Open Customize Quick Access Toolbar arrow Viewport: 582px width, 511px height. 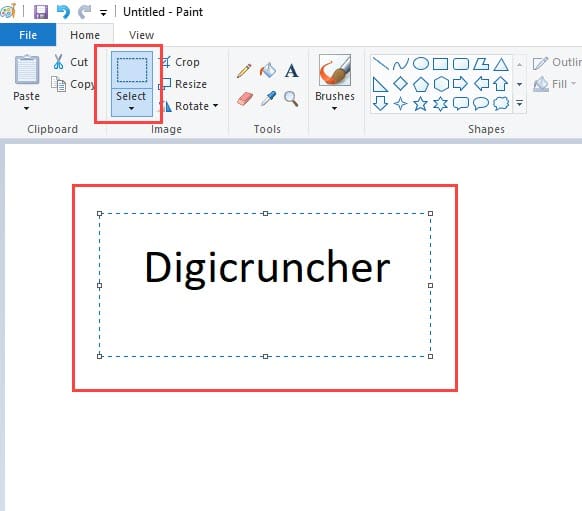(x=104, y=13)
